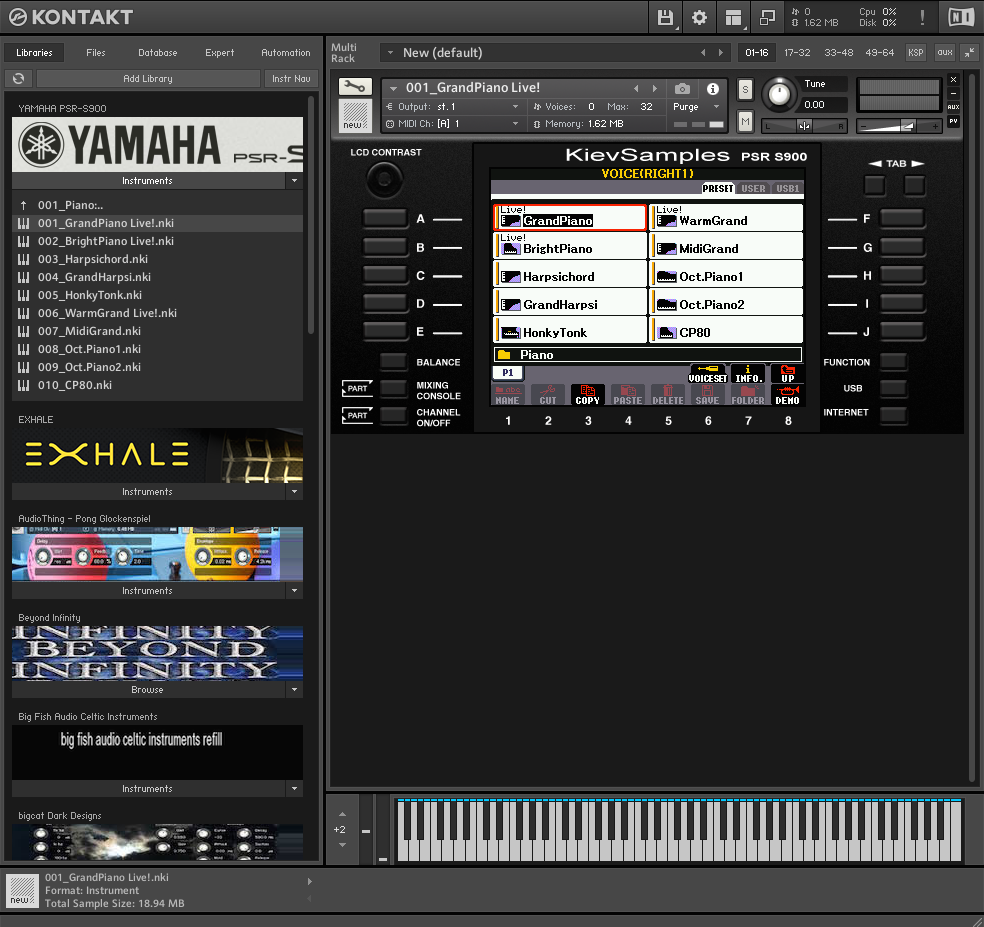The image size is (984, 927).
Task: Click the FOLDER icon on LCD
Action: (x=748, y=395)
